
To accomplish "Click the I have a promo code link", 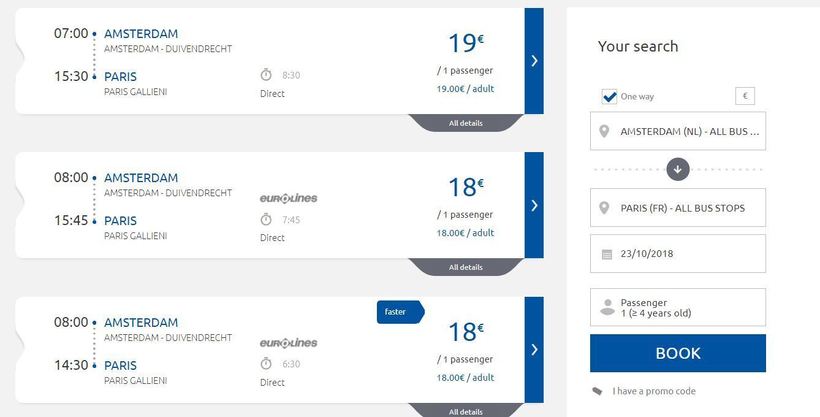I will point(653,391).
